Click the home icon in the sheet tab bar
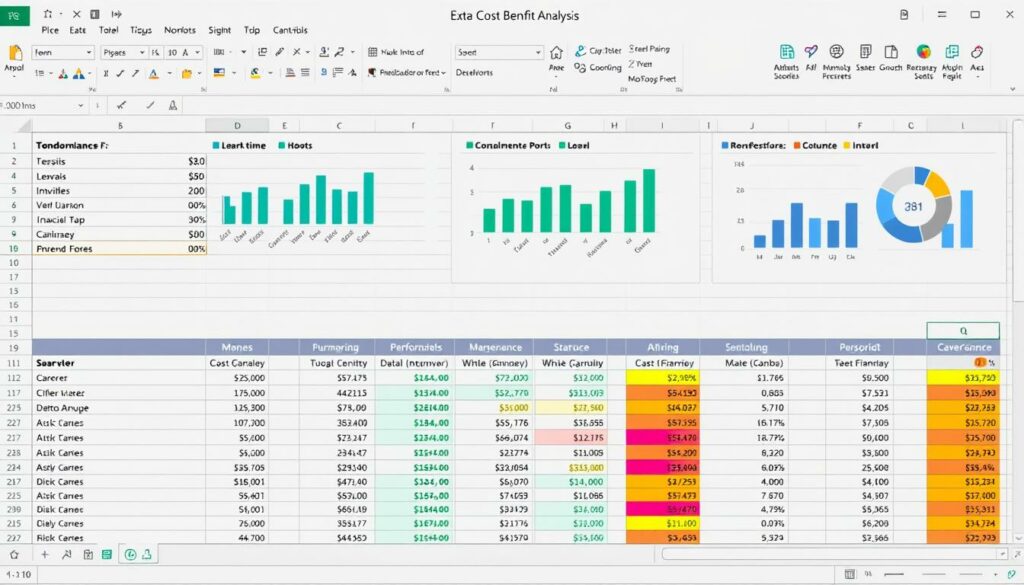 pyautogui.click(x=14, y=555)
